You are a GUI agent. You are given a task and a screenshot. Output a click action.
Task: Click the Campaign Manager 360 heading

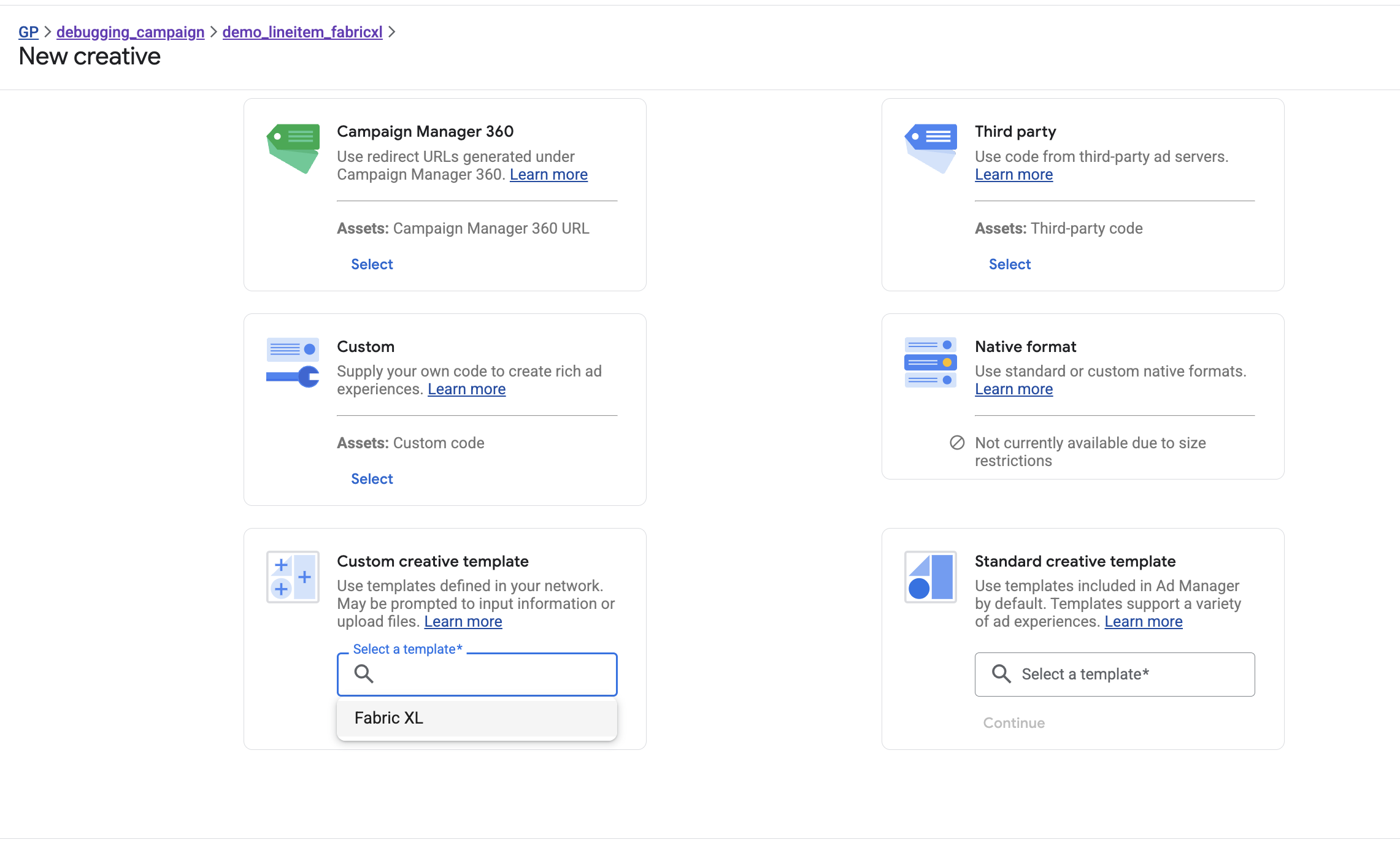(x=425, y=131)
